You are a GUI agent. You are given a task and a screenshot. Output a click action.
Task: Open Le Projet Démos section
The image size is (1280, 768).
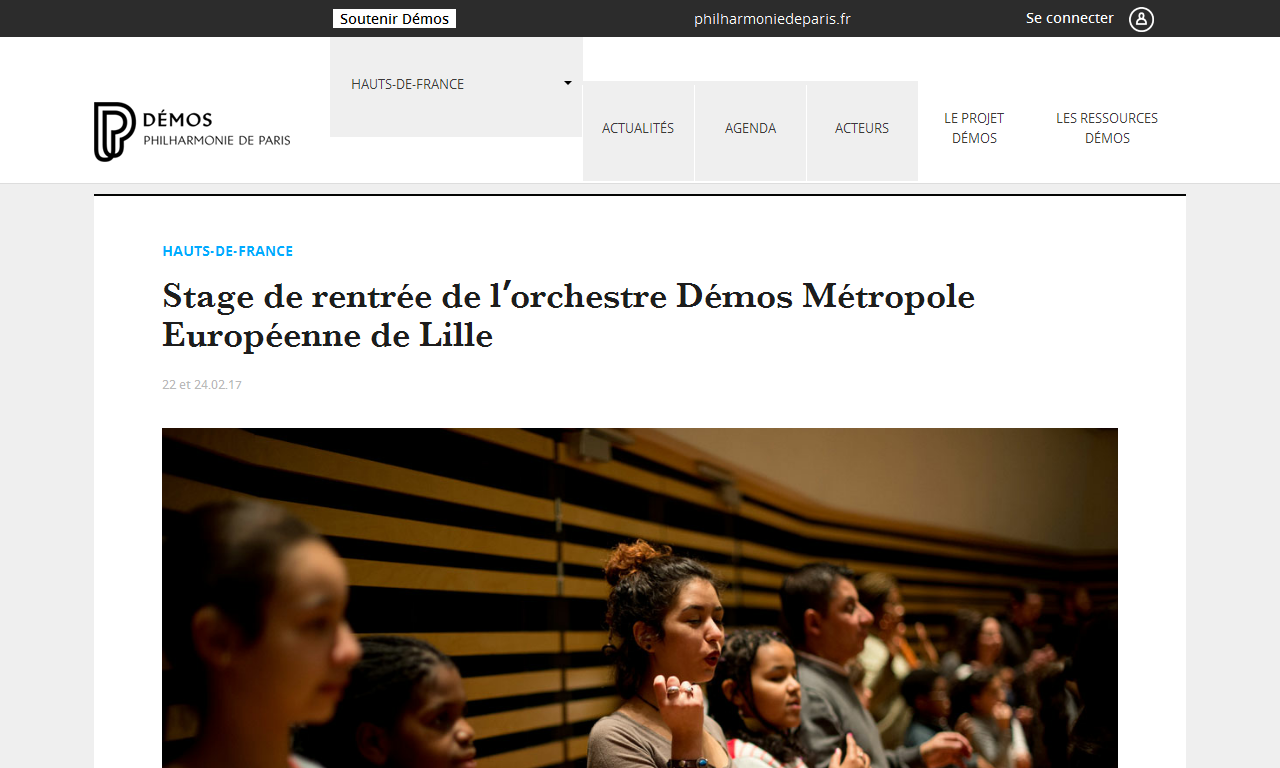(x=974, y=128)
